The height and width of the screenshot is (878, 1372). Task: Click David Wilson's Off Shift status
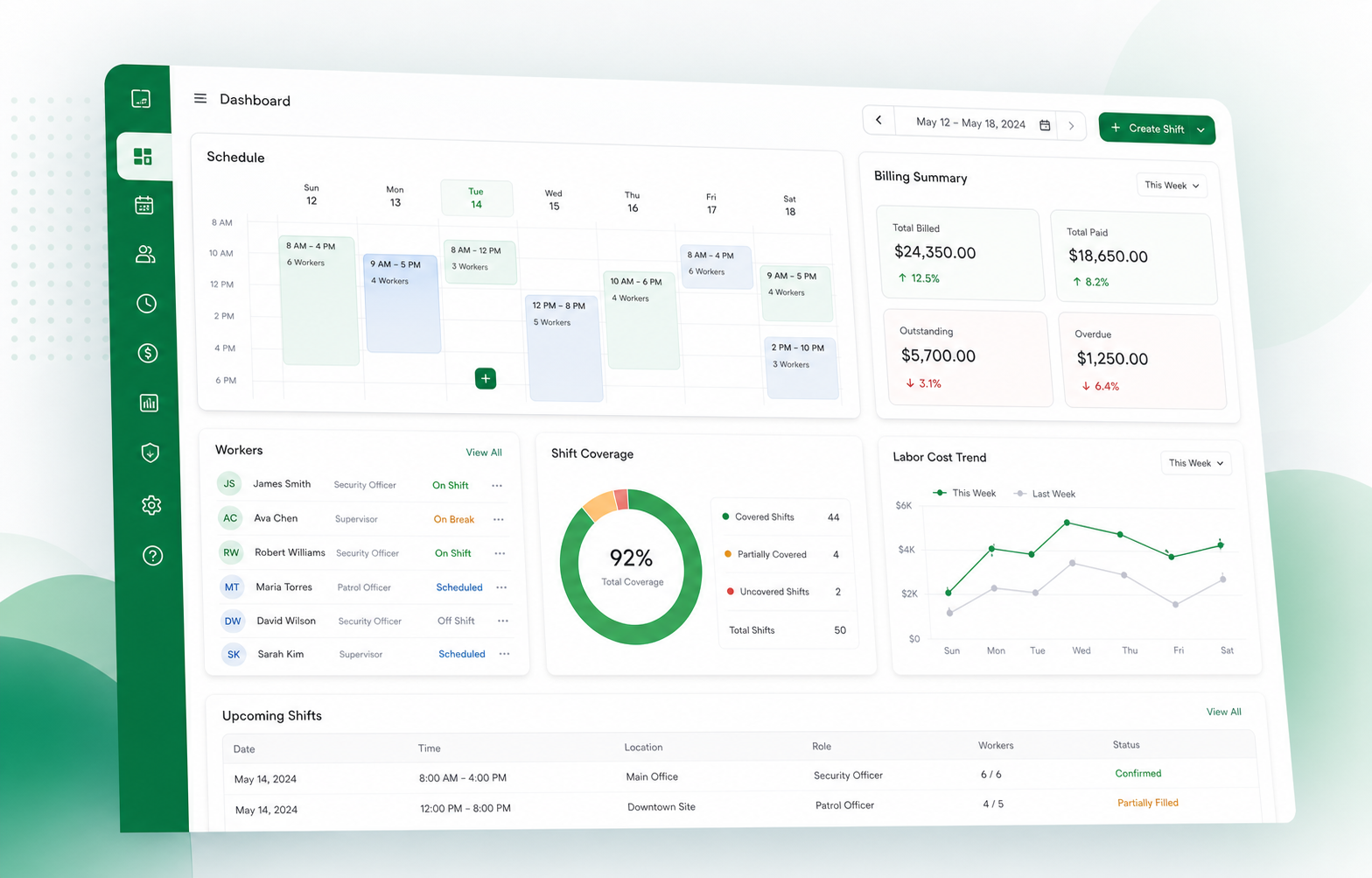point(456,621)
